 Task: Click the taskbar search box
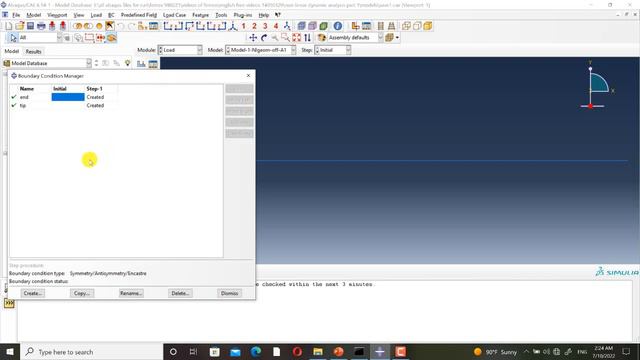(92, 352)
